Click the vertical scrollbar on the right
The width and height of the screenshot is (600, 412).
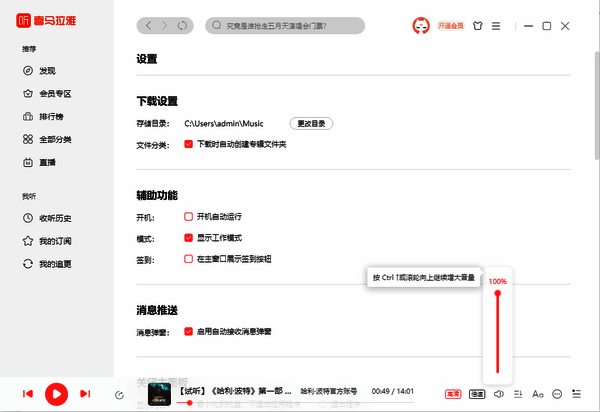coord(597,105)
